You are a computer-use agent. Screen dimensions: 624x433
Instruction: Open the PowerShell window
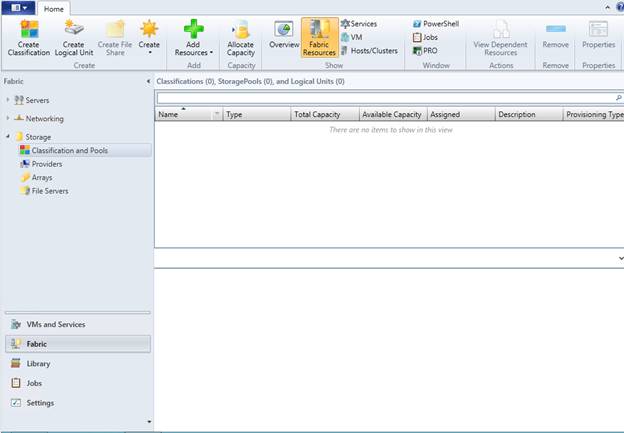436,24
